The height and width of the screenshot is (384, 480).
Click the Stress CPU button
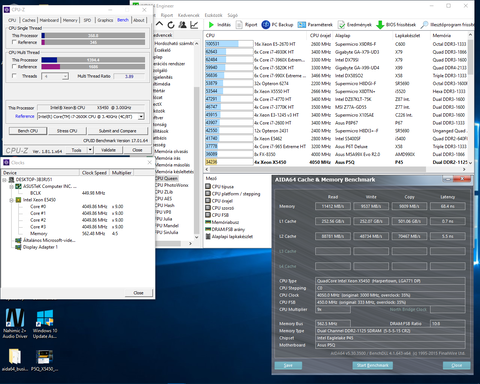tap(67, 131)
